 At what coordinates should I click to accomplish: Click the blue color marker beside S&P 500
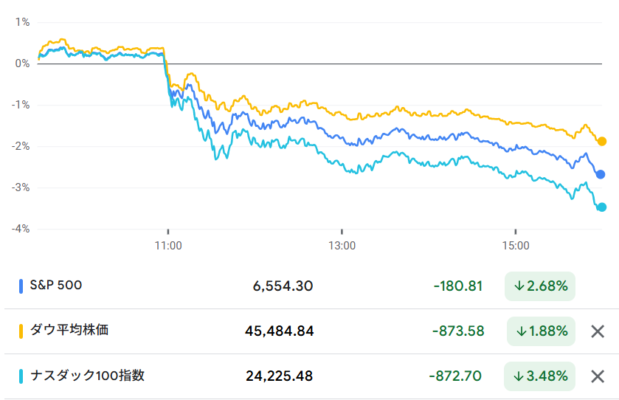click(22, 286)
